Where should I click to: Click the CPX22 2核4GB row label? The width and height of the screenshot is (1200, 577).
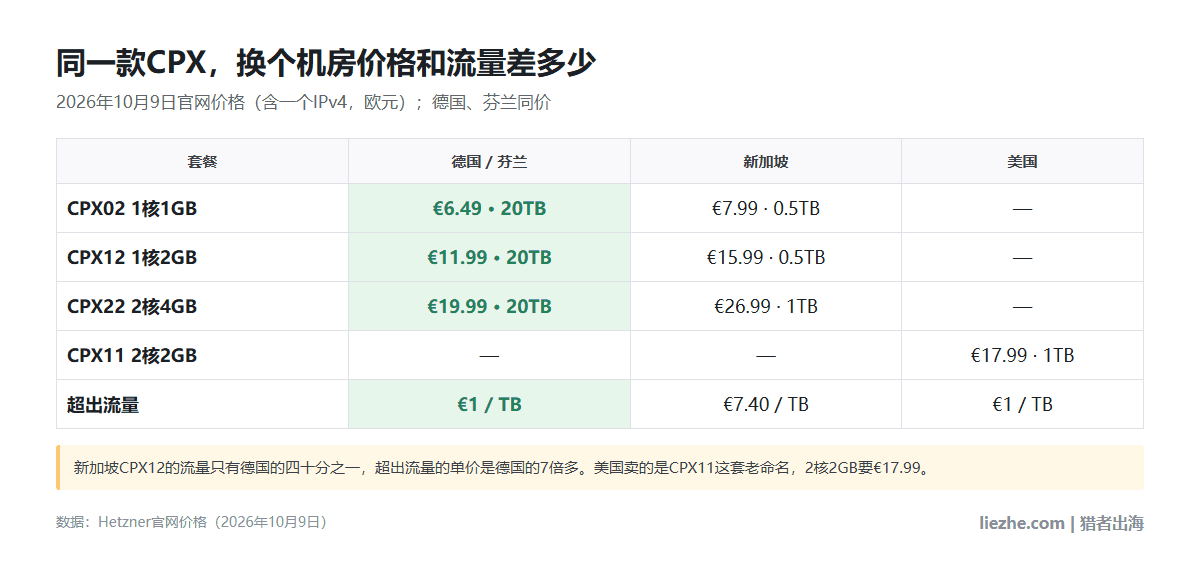132,307
